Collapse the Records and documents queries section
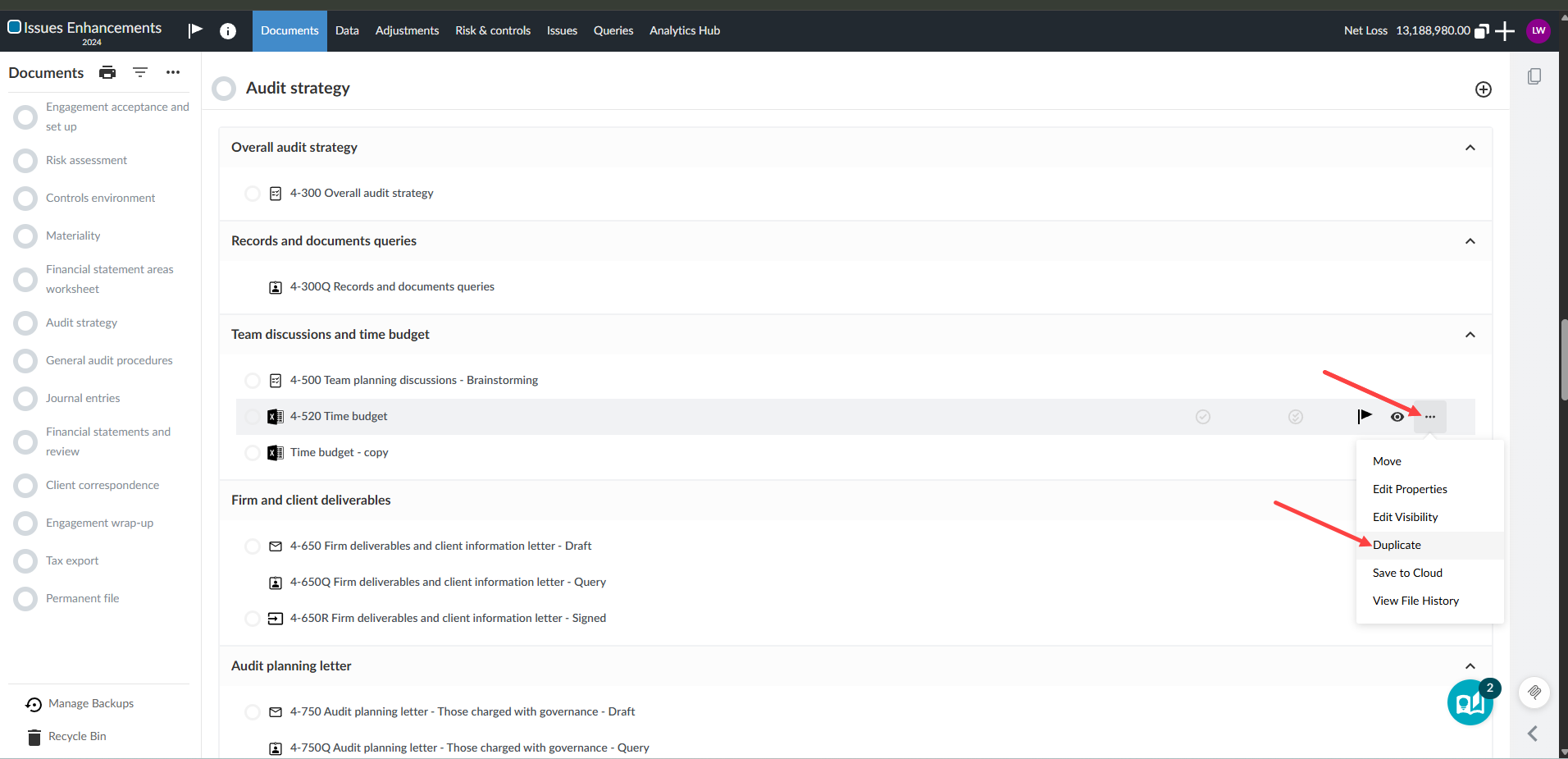Screen dimensions: 1568x759 1470,241
